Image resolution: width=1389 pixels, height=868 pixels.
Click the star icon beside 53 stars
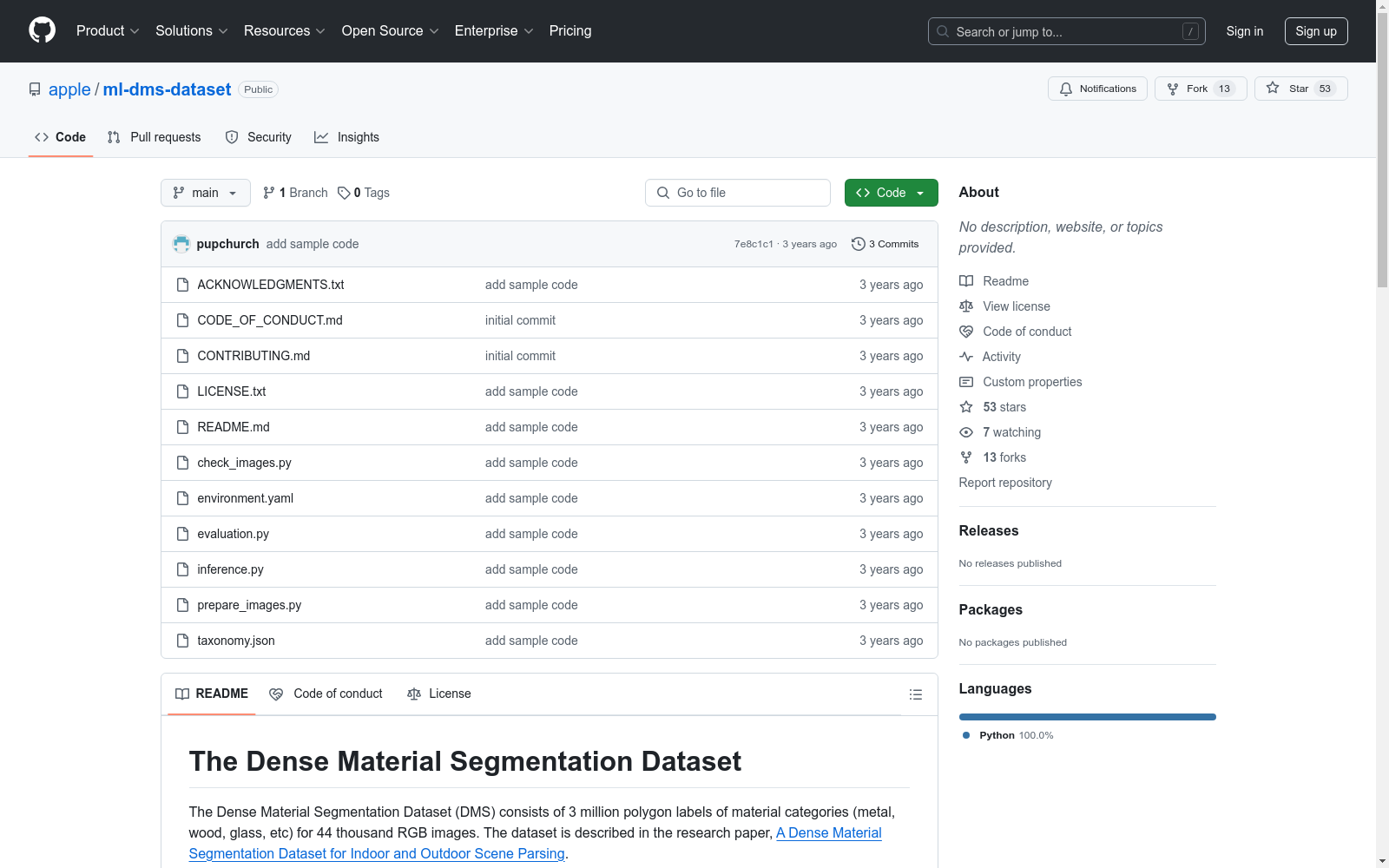click(x=966, y=407)
